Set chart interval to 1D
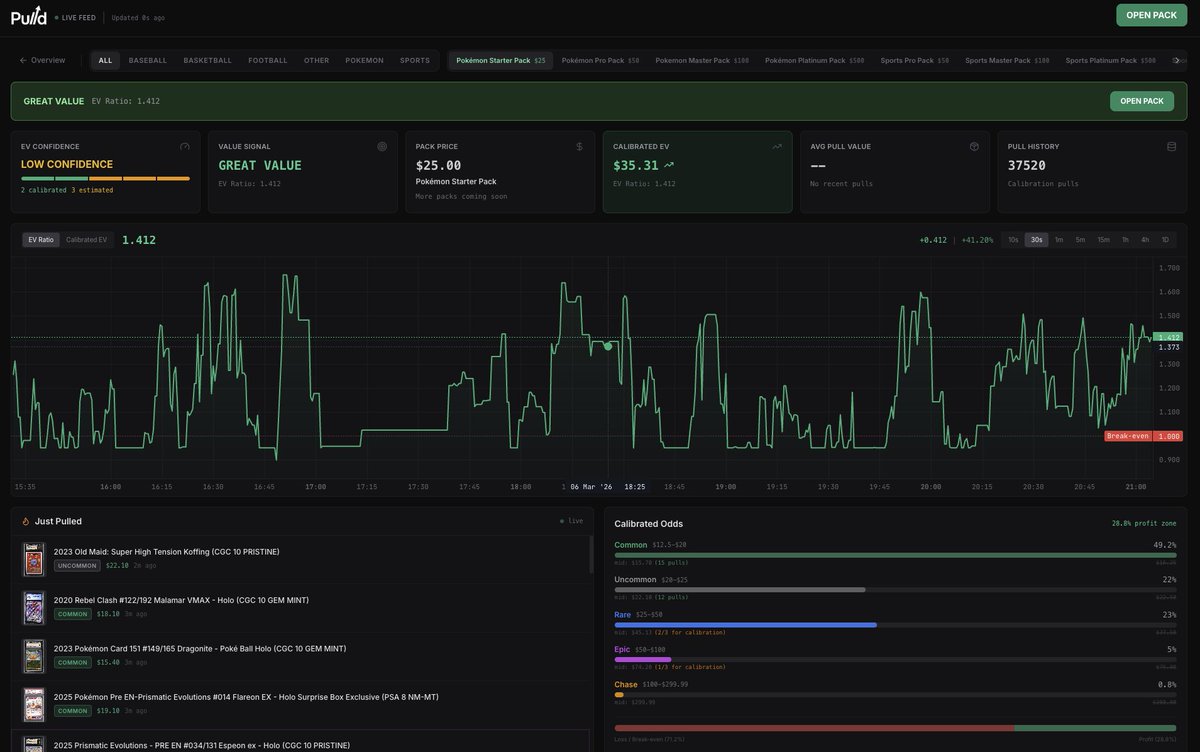The height and width of the screenshot is (752, 1200). (x=1165, y=240)
